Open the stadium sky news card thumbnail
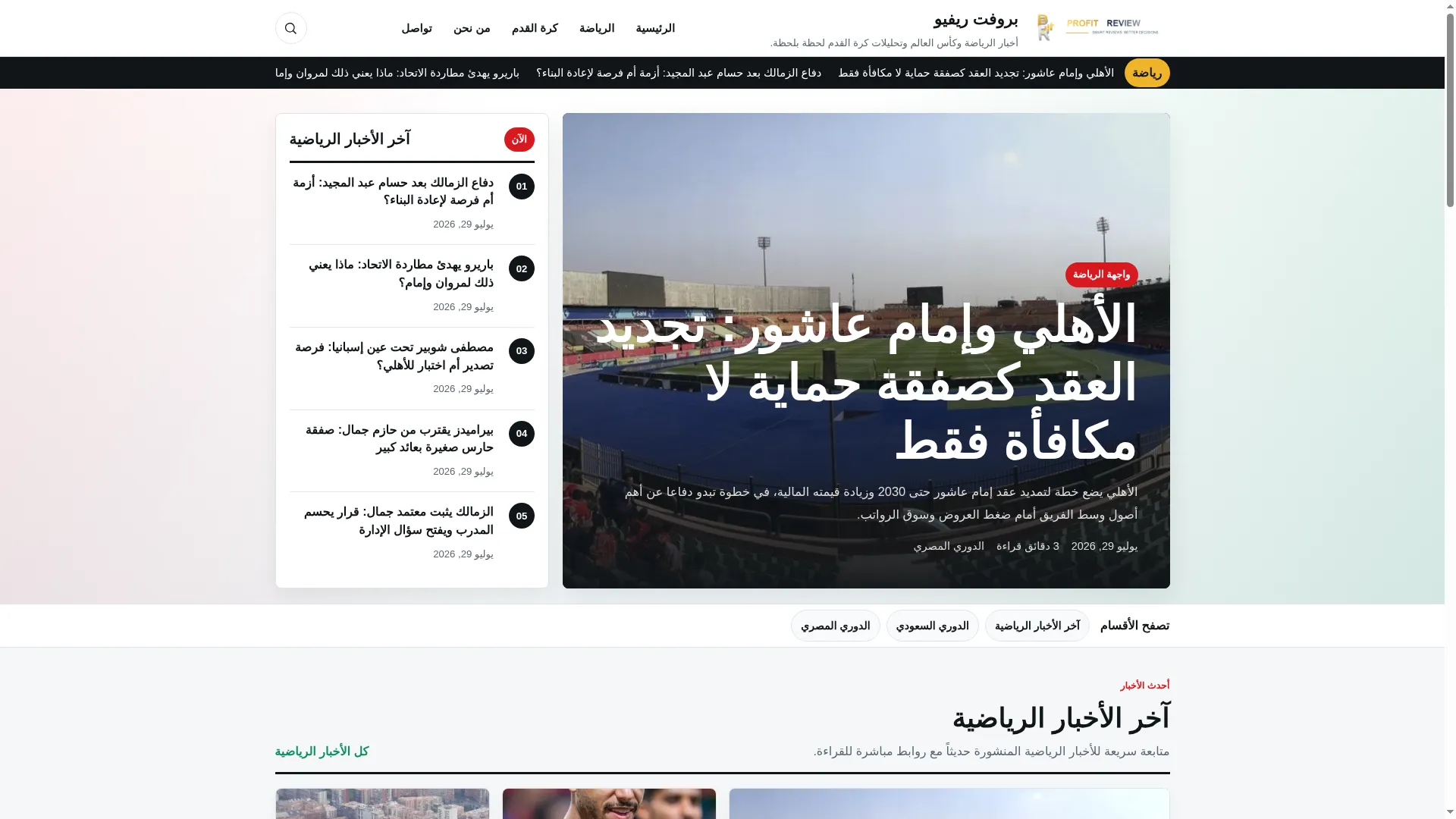Screen dimensions: 1456x819 tap(949, 804)
